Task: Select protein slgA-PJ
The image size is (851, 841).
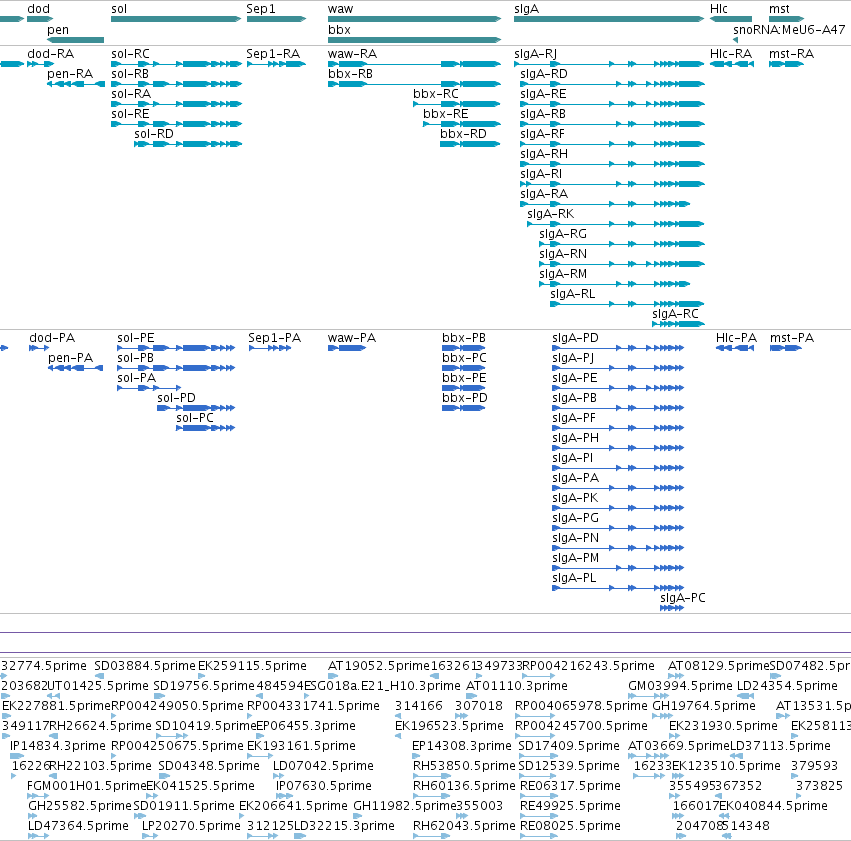Action: (573, 358)
